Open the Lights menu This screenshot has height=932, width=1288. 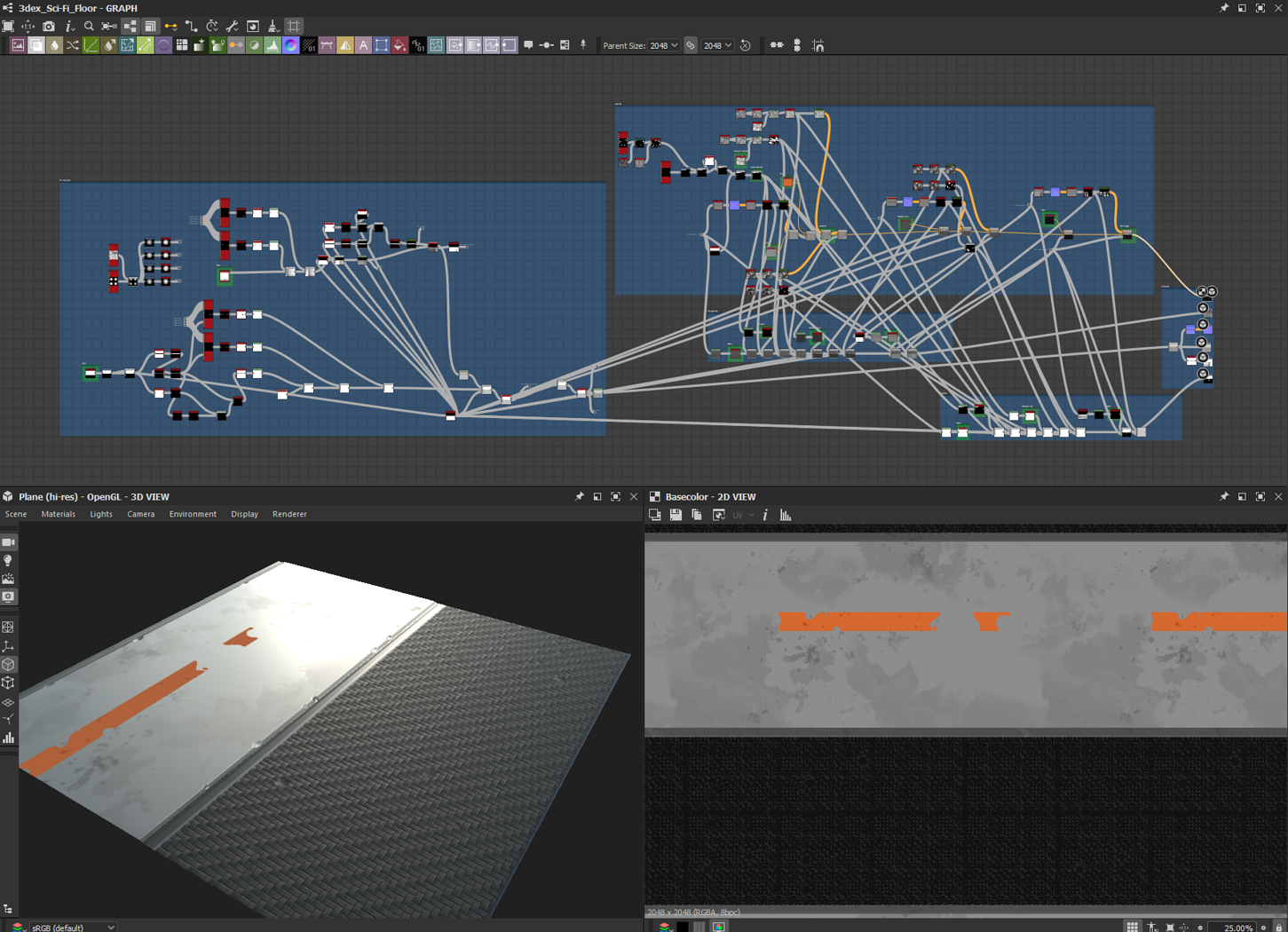point(101,514)
